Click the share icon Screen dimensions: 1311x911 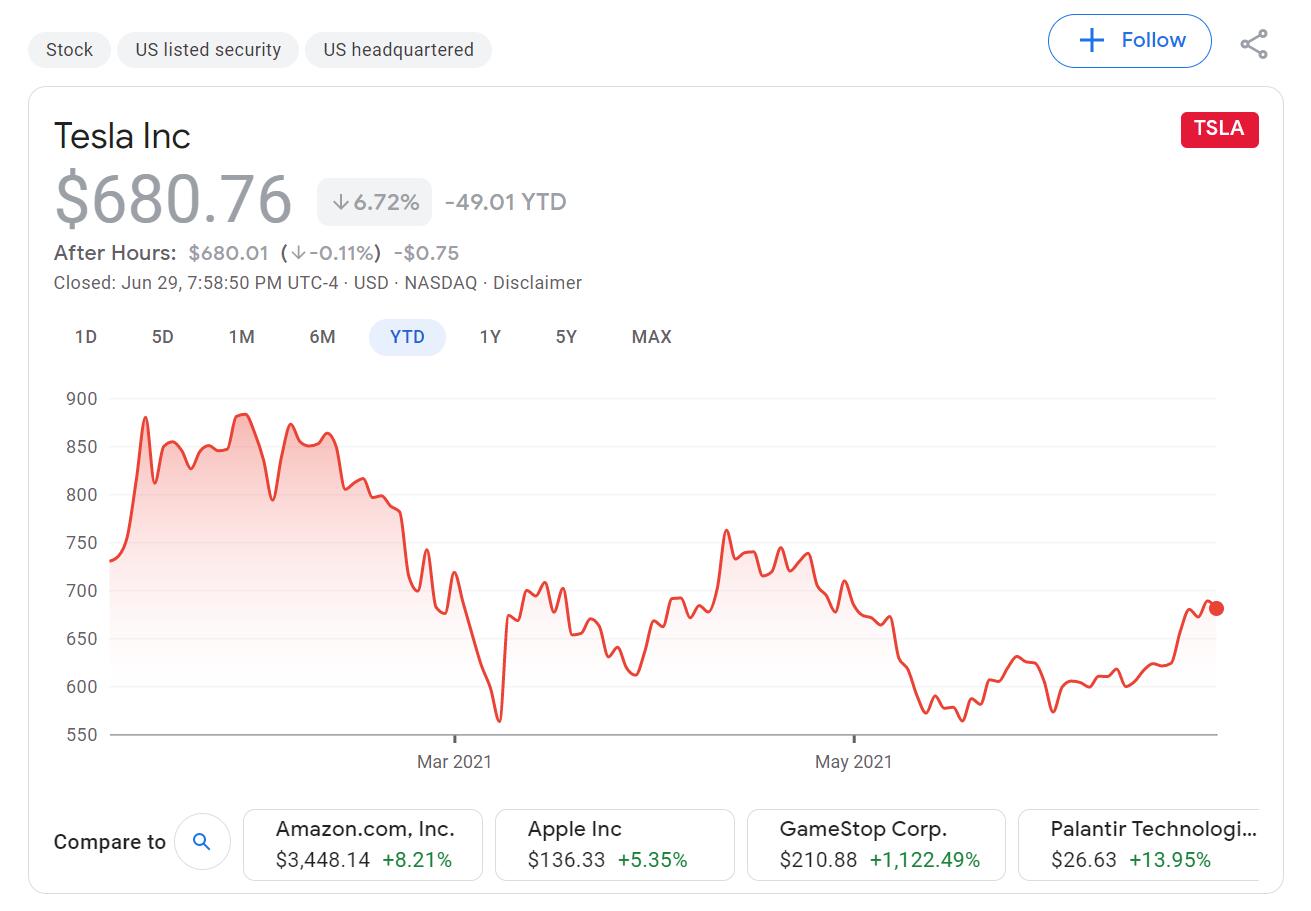[1253, 42]
